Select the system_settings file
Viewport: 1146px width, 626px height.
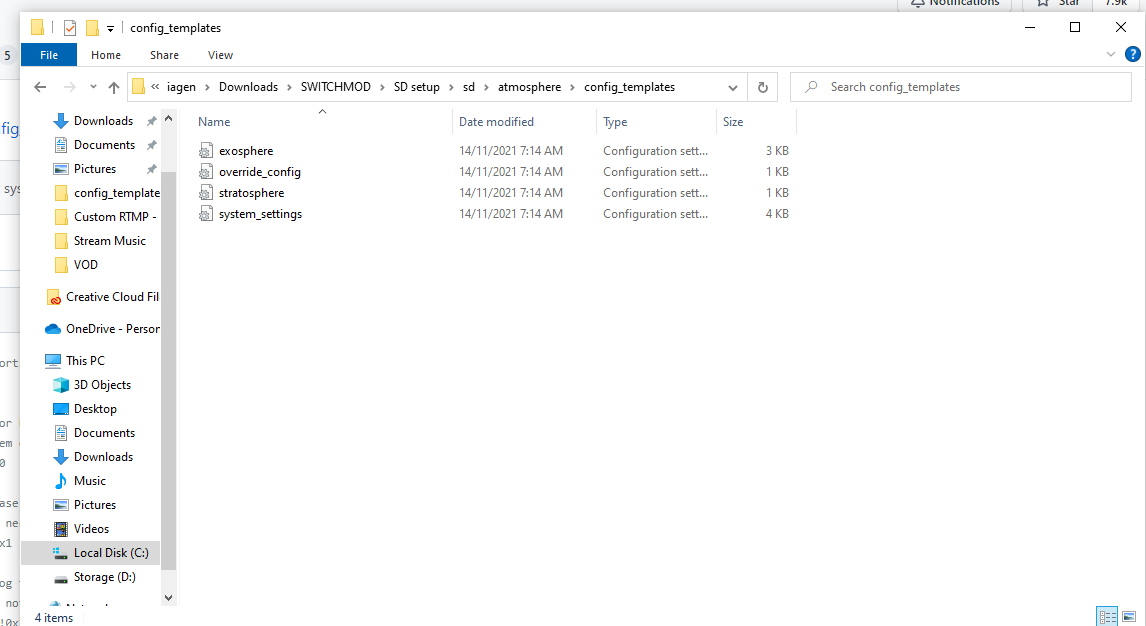(260, 215)
